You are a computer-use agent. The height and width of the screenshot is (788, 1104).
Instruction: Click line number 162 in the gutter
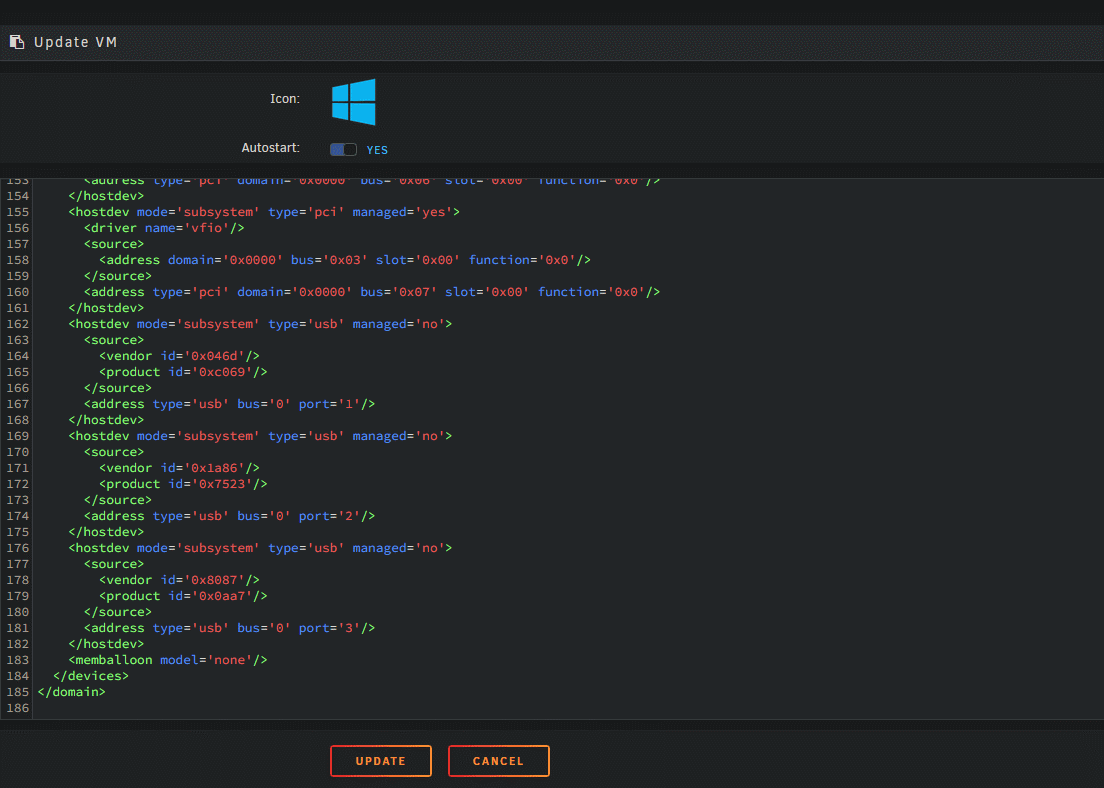tap(18, 324)
